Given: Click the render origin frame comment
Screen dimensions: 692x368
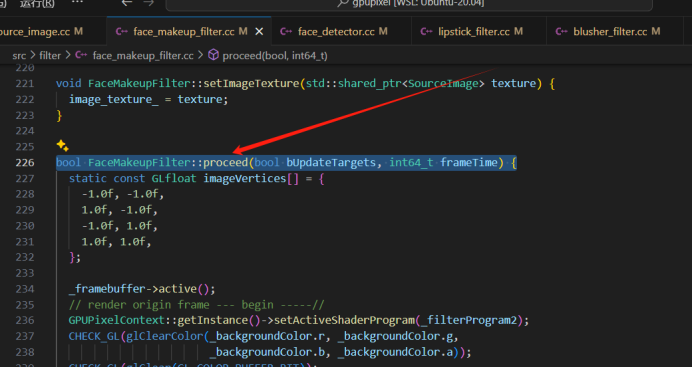Looking at the screenshot, I should click(197, 304).
